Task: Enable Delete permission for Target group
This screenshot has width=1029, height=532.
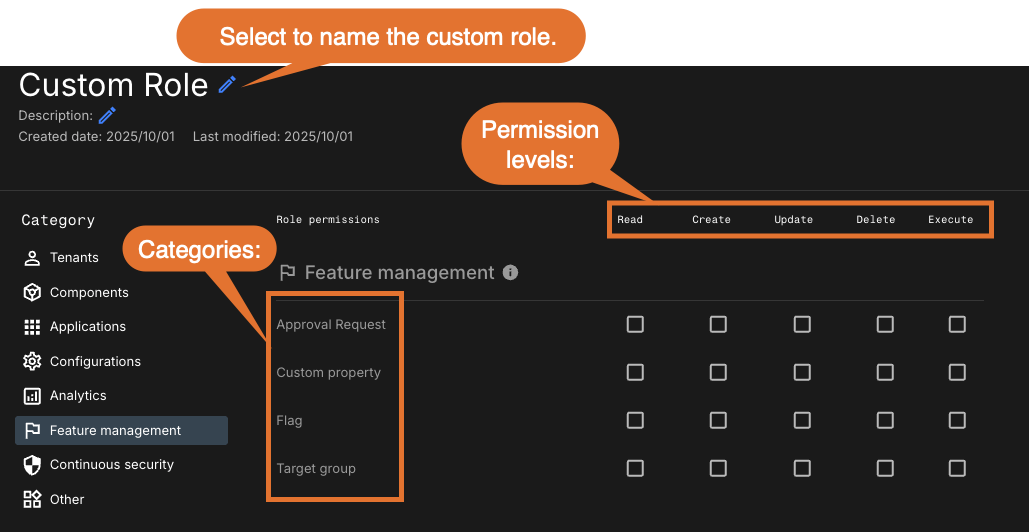Action: point(885,468)
